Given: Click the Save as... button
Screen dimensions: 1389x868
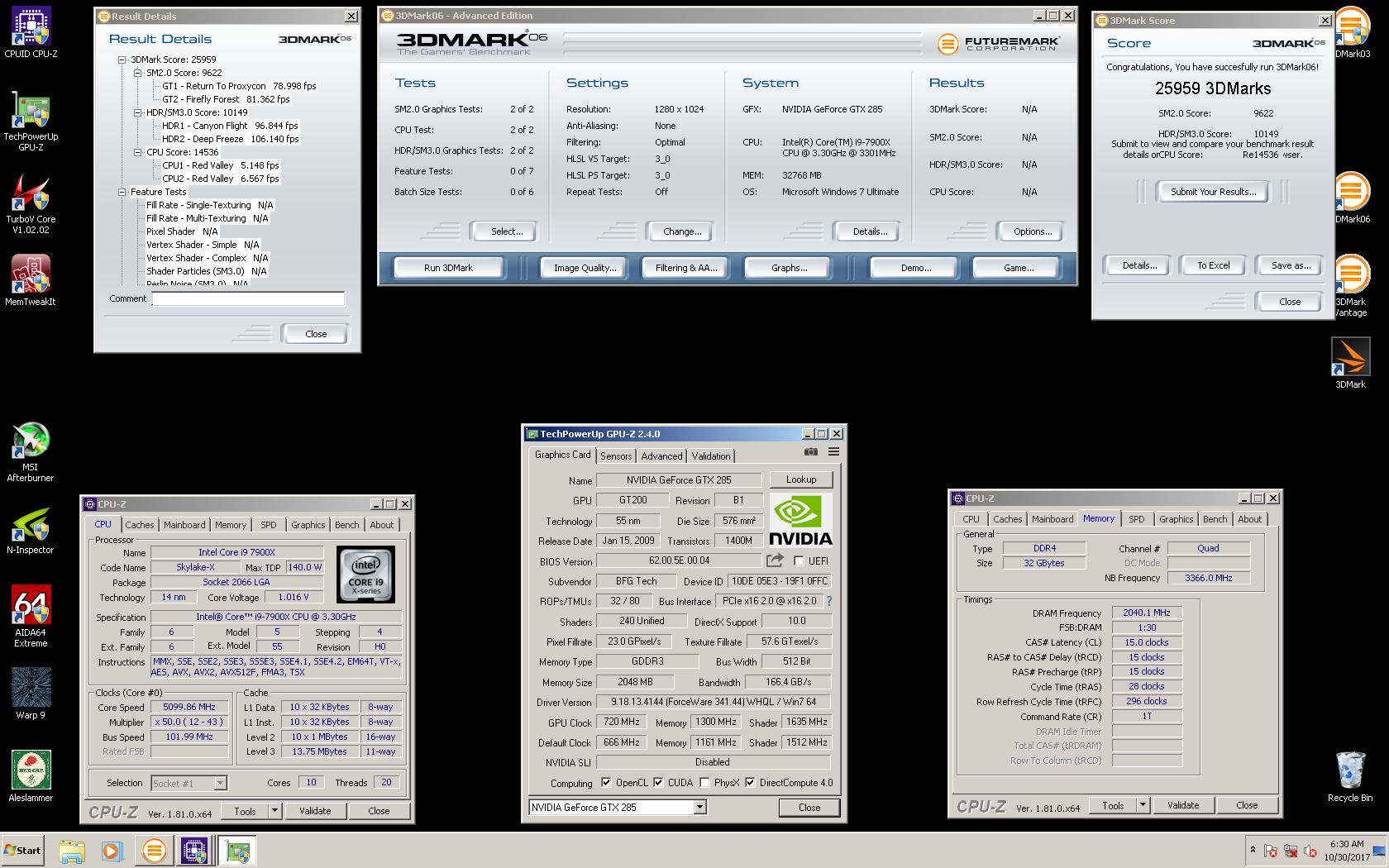Looking at the screenshot, I should coord(1291,265).
